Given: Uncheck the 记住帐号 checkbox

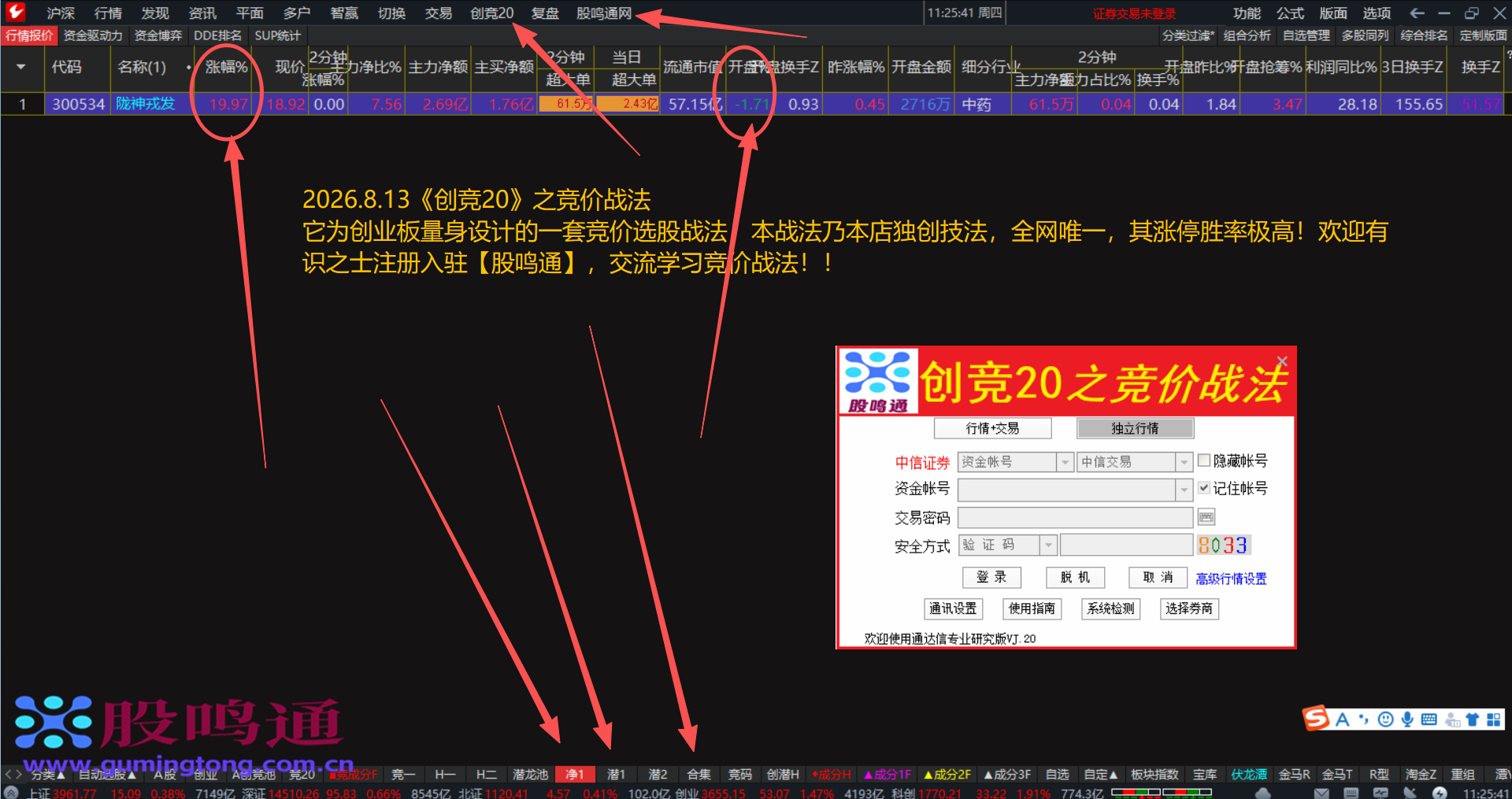Looking at the screenshot, I should tap(1204, 488).
